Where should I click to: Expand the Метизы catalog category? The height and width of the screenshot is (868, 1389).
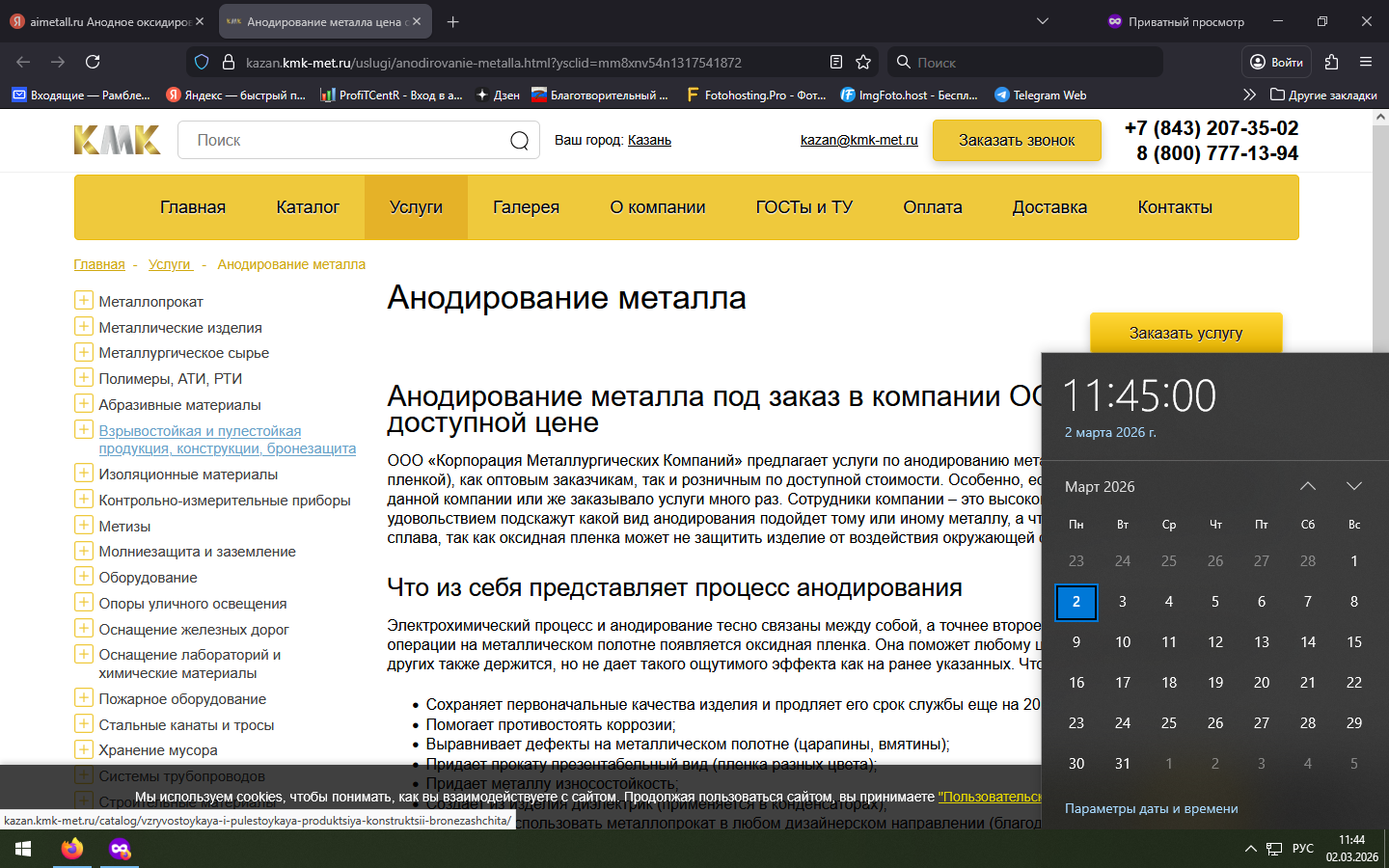click(x=84, y=526)
